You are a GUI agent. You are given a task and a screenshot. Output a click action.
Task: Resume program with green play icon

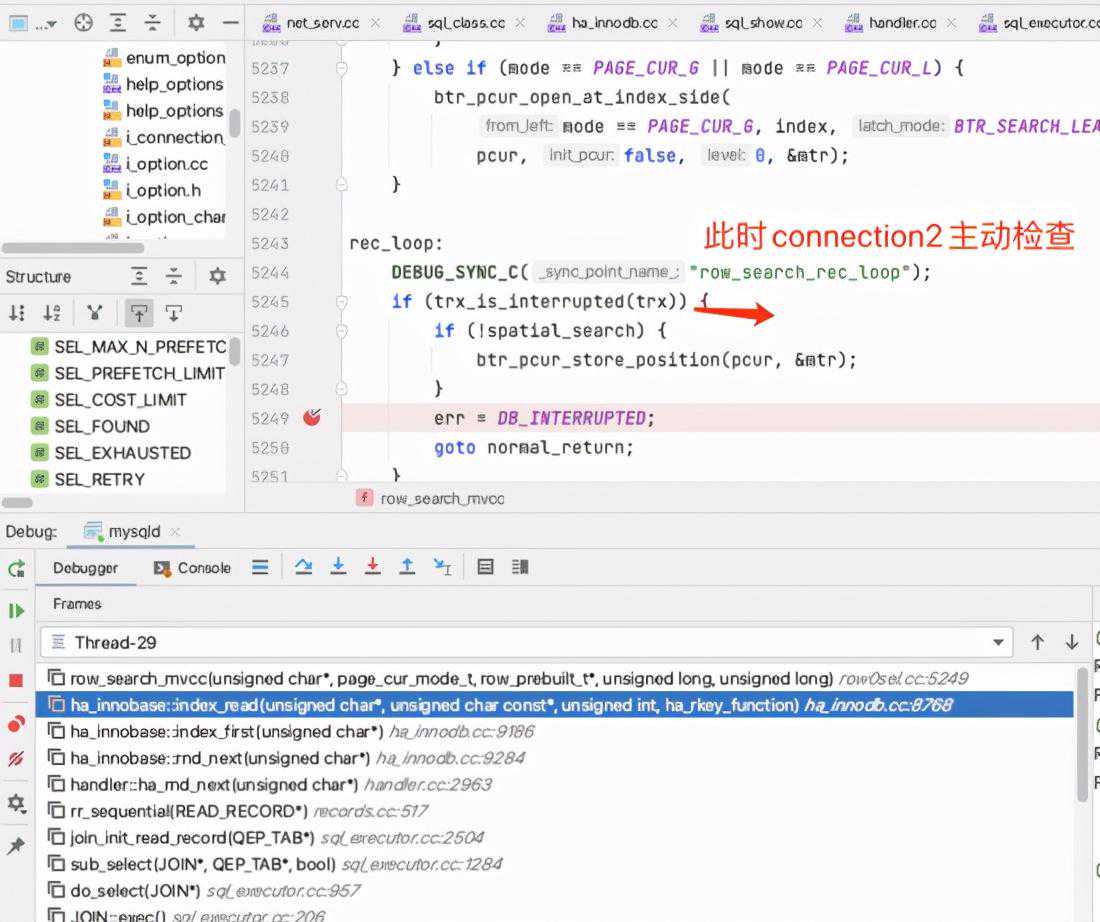(x=15, y=611)
